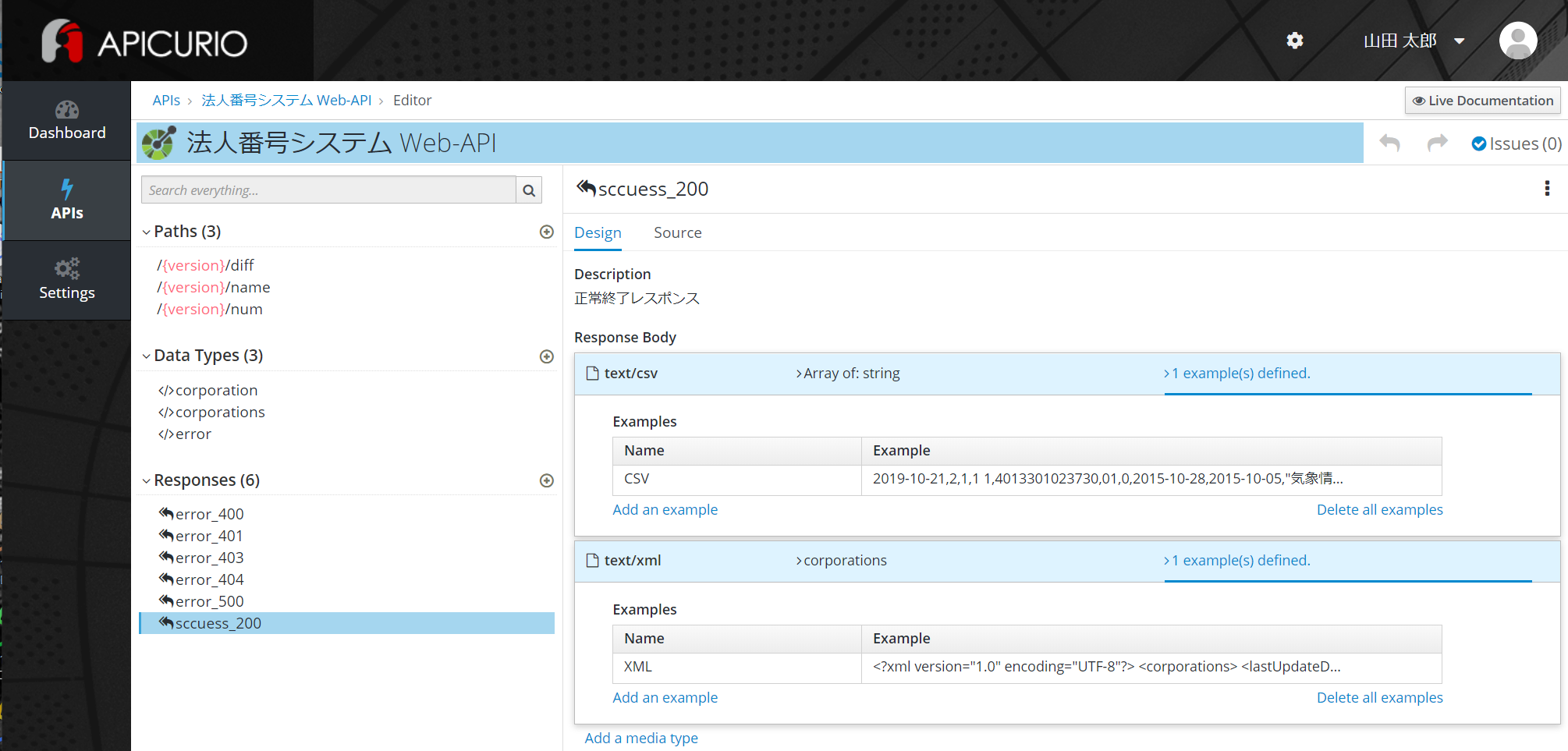Run a search with the magnifier icon

coord(529,190)
